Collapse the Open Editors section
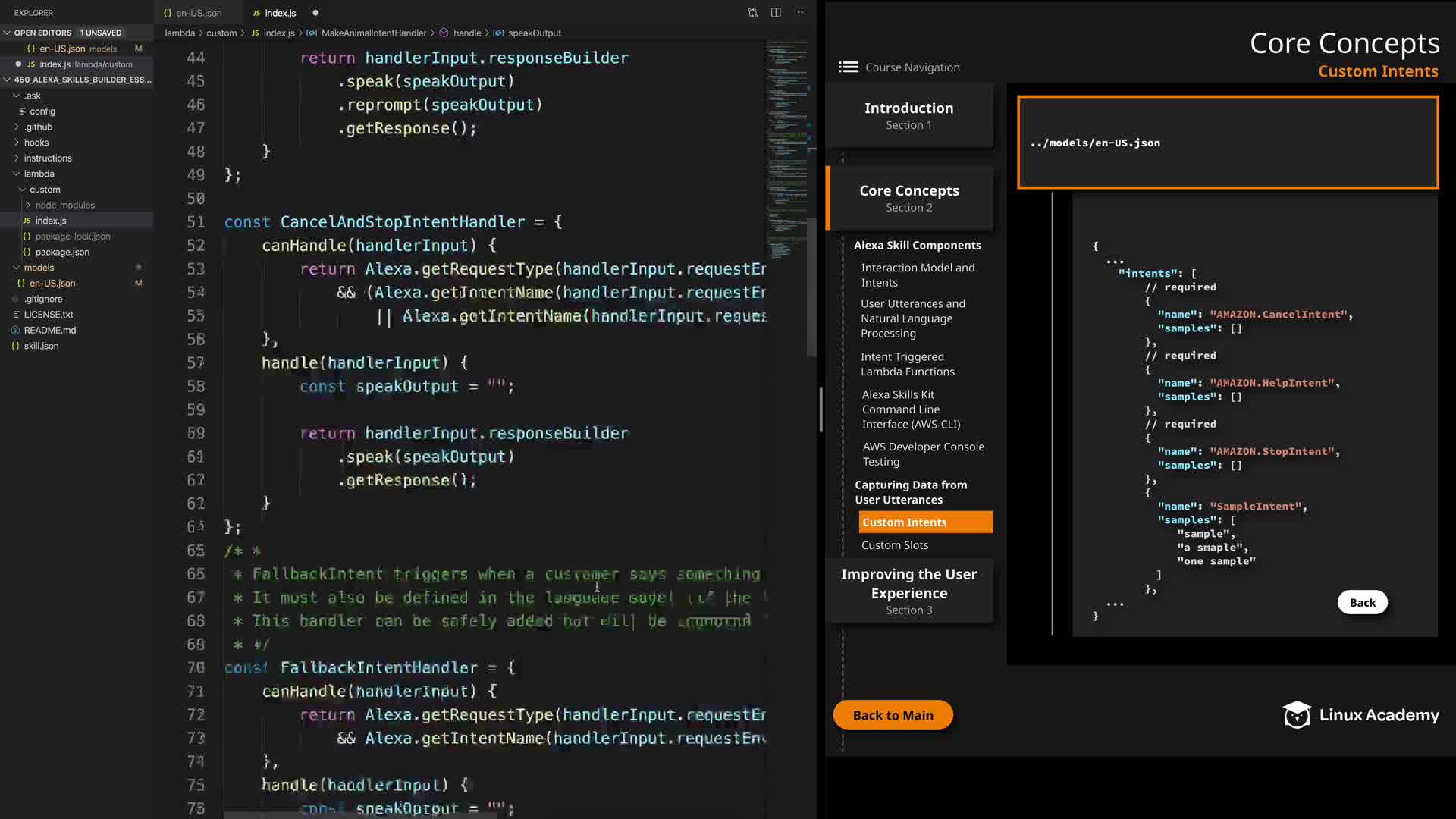The image size is (1456, 819). [7, 33]
